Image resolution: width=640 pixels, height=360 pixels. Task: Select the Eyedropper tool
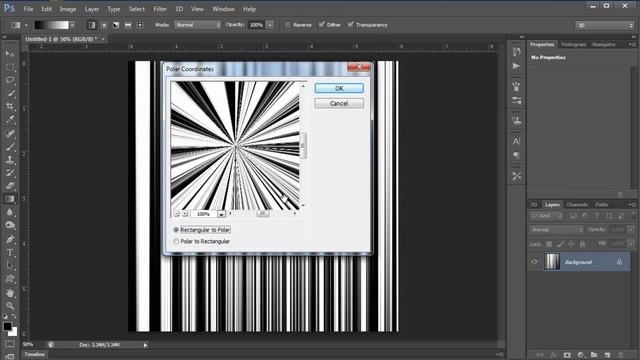pyautogui.click(x=10, y=120)
